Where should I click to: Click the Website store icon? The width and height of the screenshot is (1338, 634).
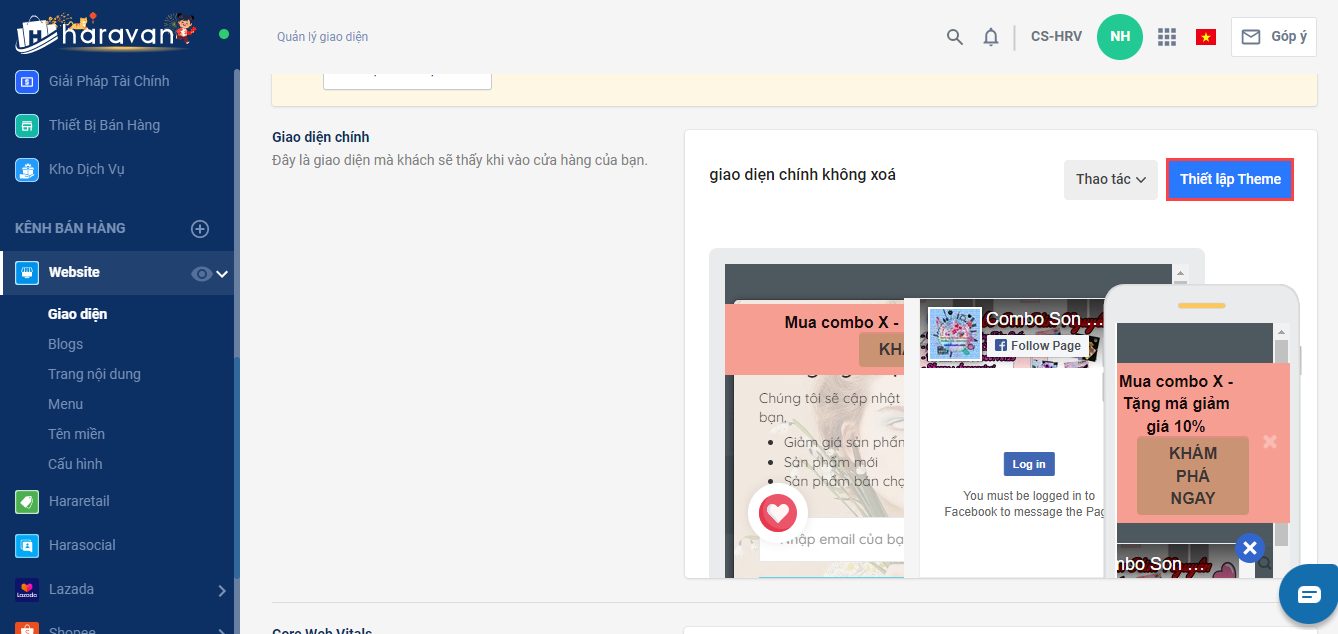tap(27, 272)
